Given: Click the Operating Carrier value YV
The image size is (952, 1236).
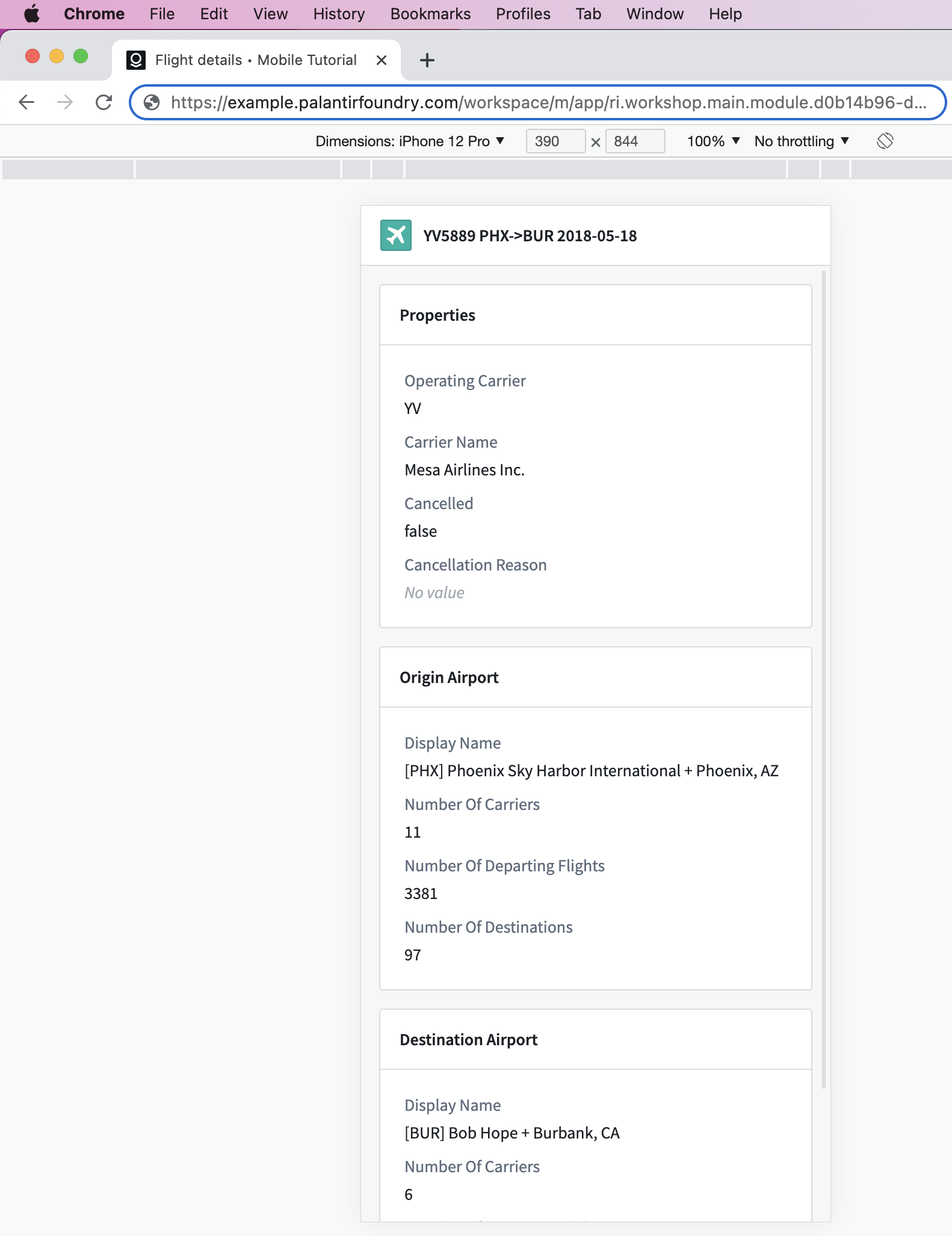Looking at the screenshot, I should 413,409.
